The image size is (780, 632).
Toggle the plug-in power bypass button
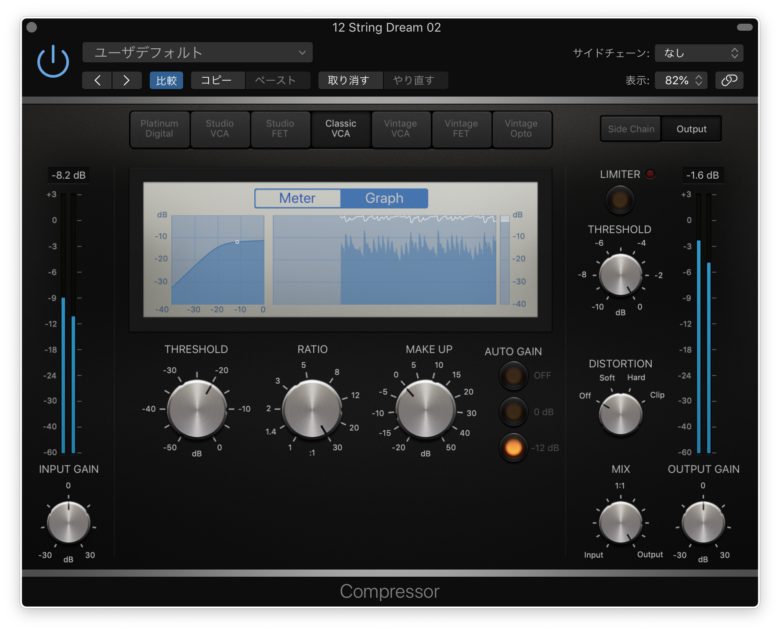click(53, 62)
